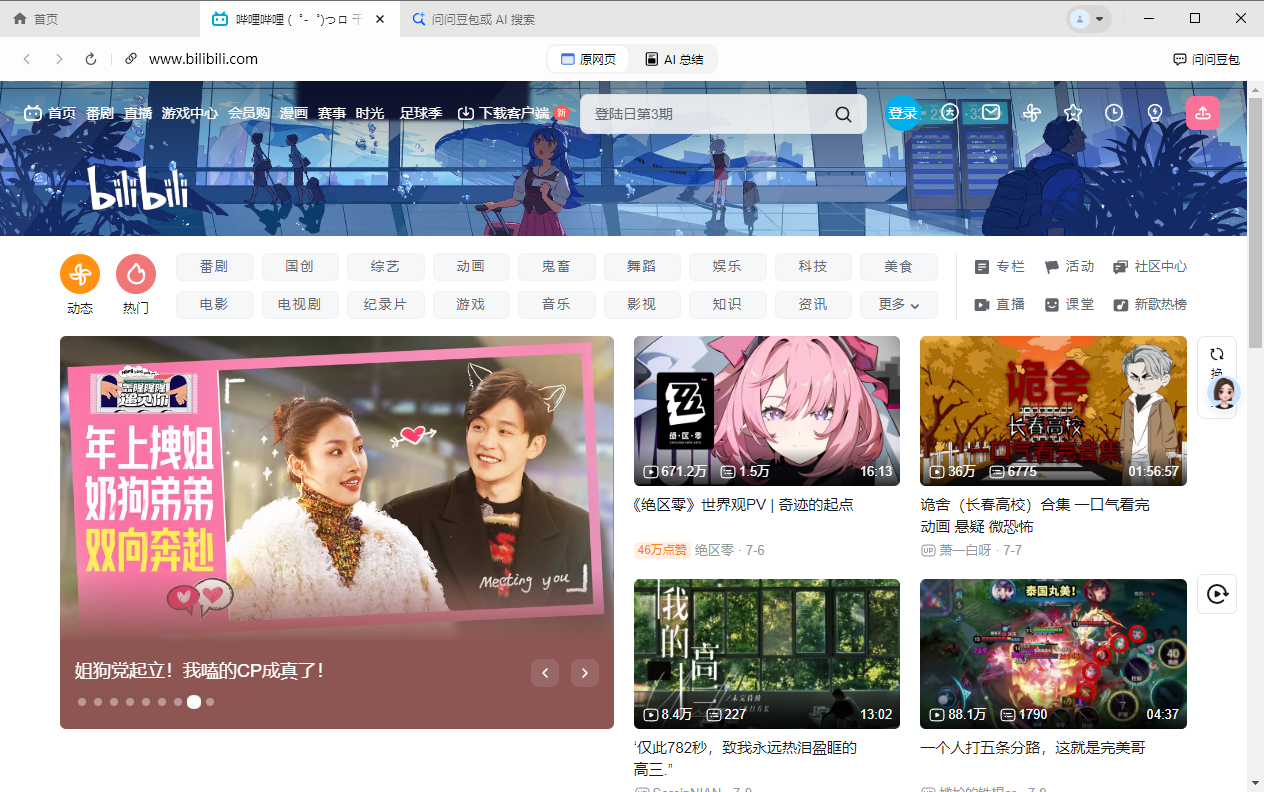This screenshot has width=1264, height=792.
Task: Click the circular replay icon beside videos
Action: click(1217, 594)
